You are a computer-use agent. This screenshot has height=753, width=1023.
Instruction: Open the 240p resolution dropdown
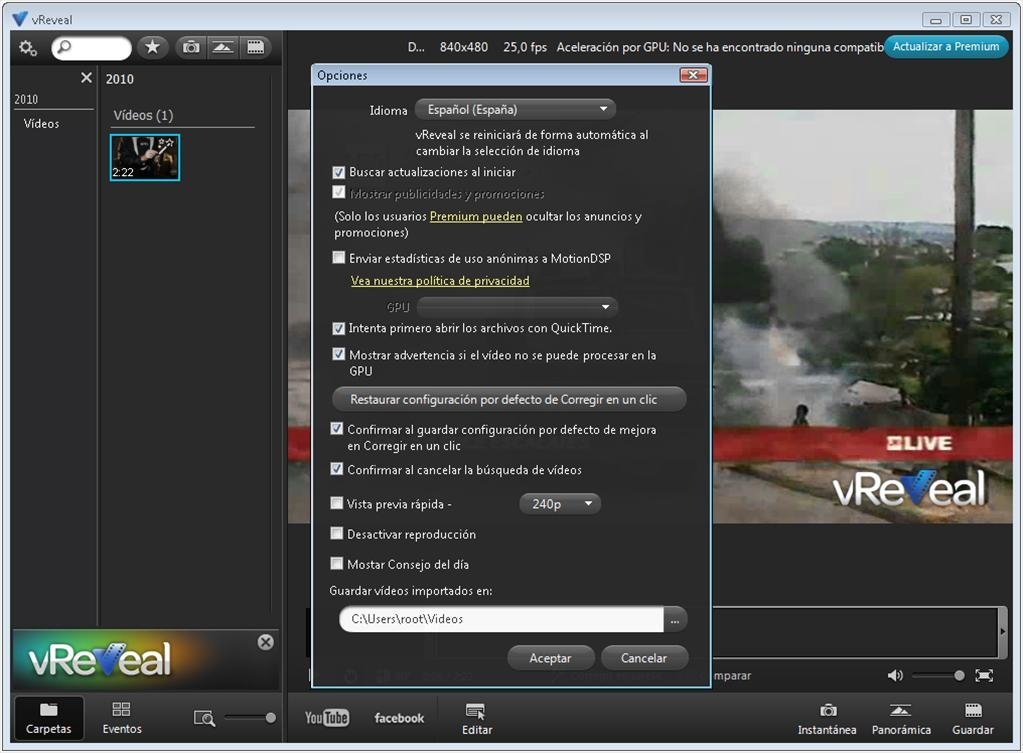[x=560, y=504]
